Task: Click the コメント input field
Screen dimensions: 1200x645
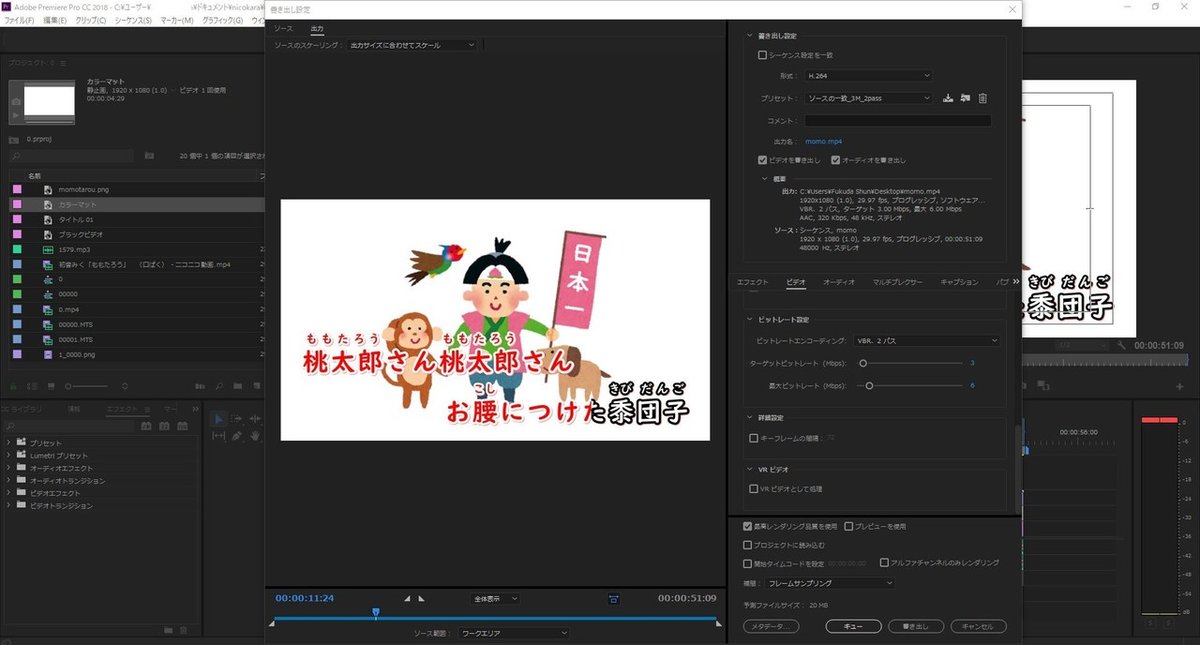Action: [898, 120]
